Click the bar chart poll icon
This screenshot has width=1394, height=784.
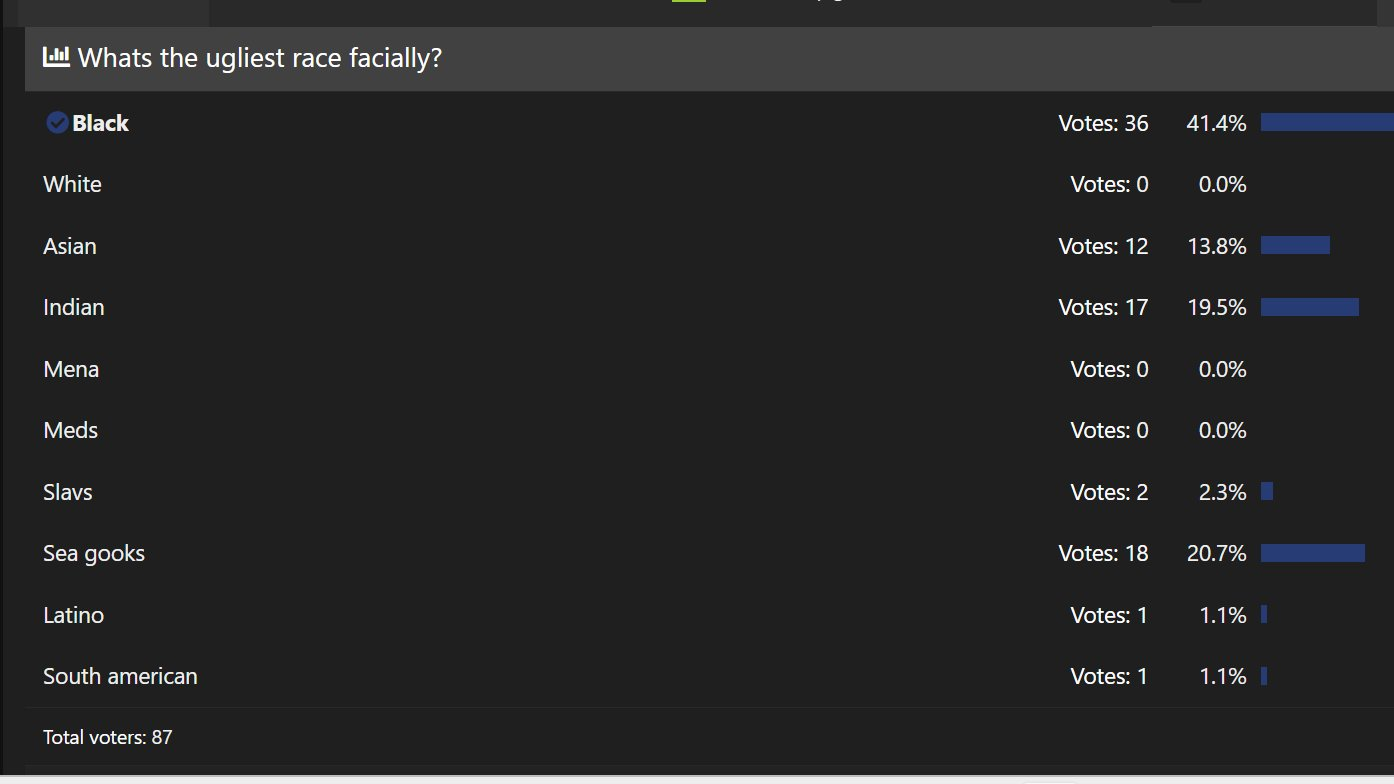(x=56, y=57)
